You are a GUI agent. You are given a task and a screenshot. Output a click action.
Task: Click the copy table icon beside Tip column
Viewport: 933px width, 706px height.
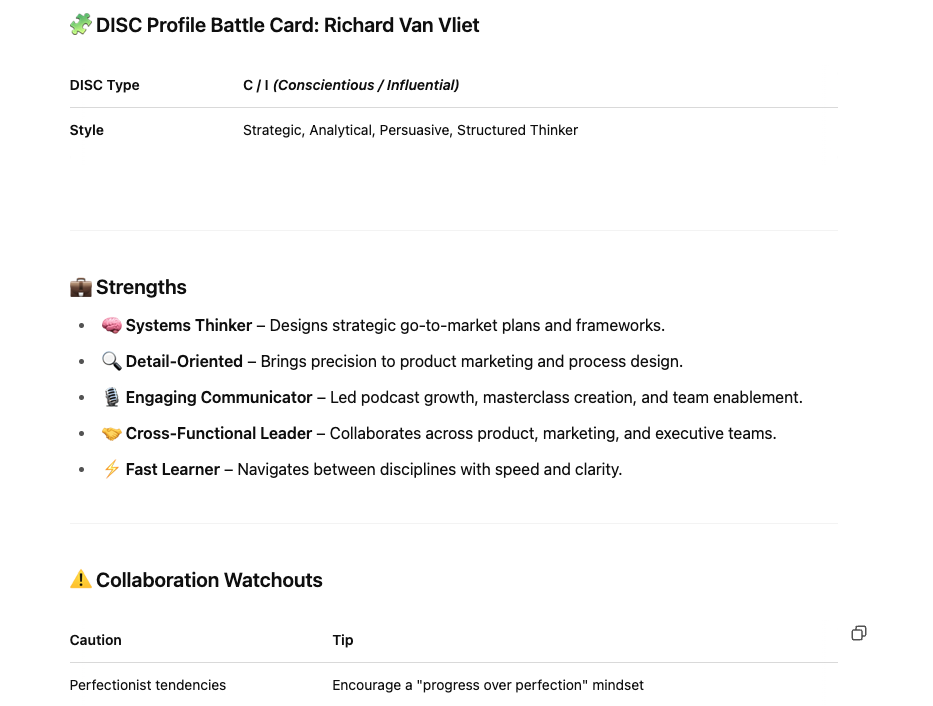pyautogui.click(x=859, y=633)
